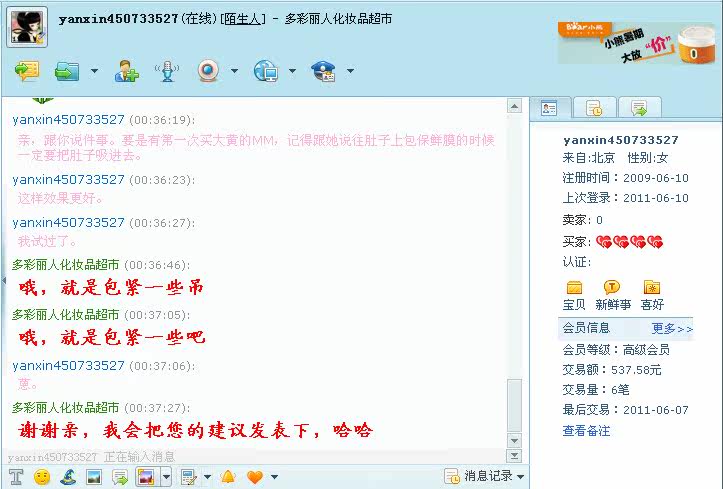The image size is (723, 489).
Task: Click the send picture icon
Action: click(94, 477)
